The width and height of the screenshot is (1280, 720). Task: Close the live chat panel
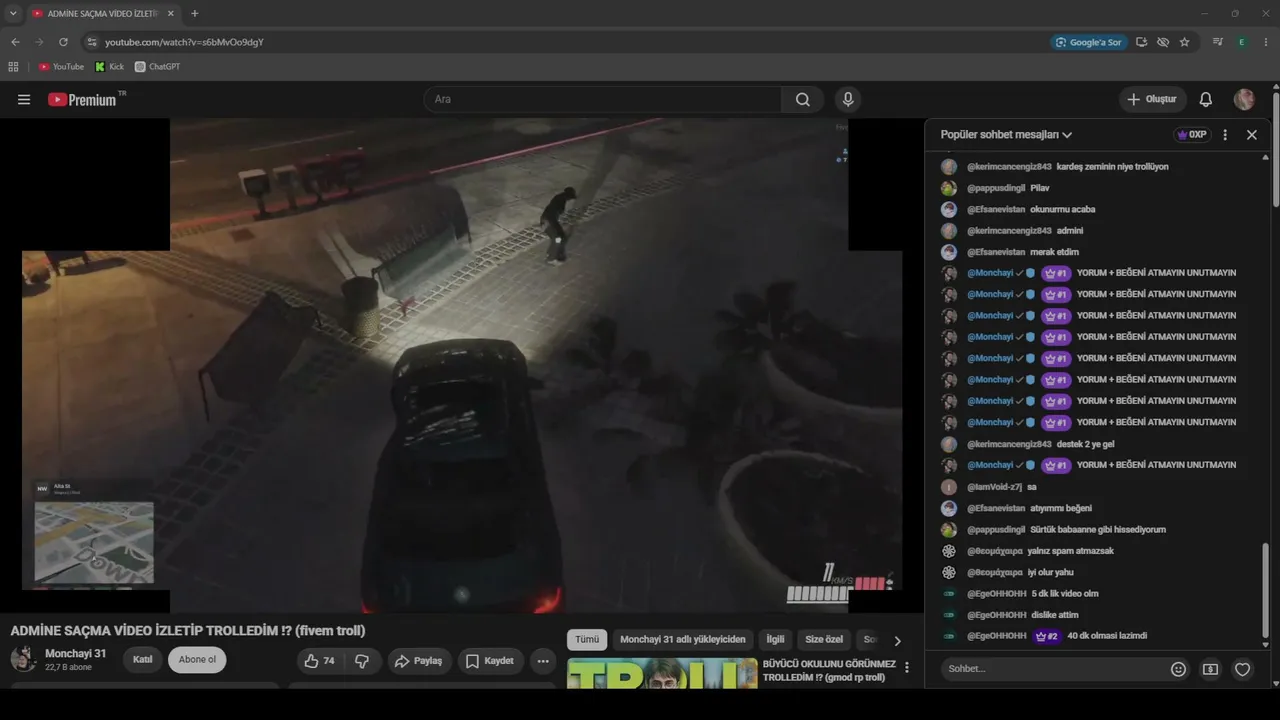click(x=1251, y=134)
